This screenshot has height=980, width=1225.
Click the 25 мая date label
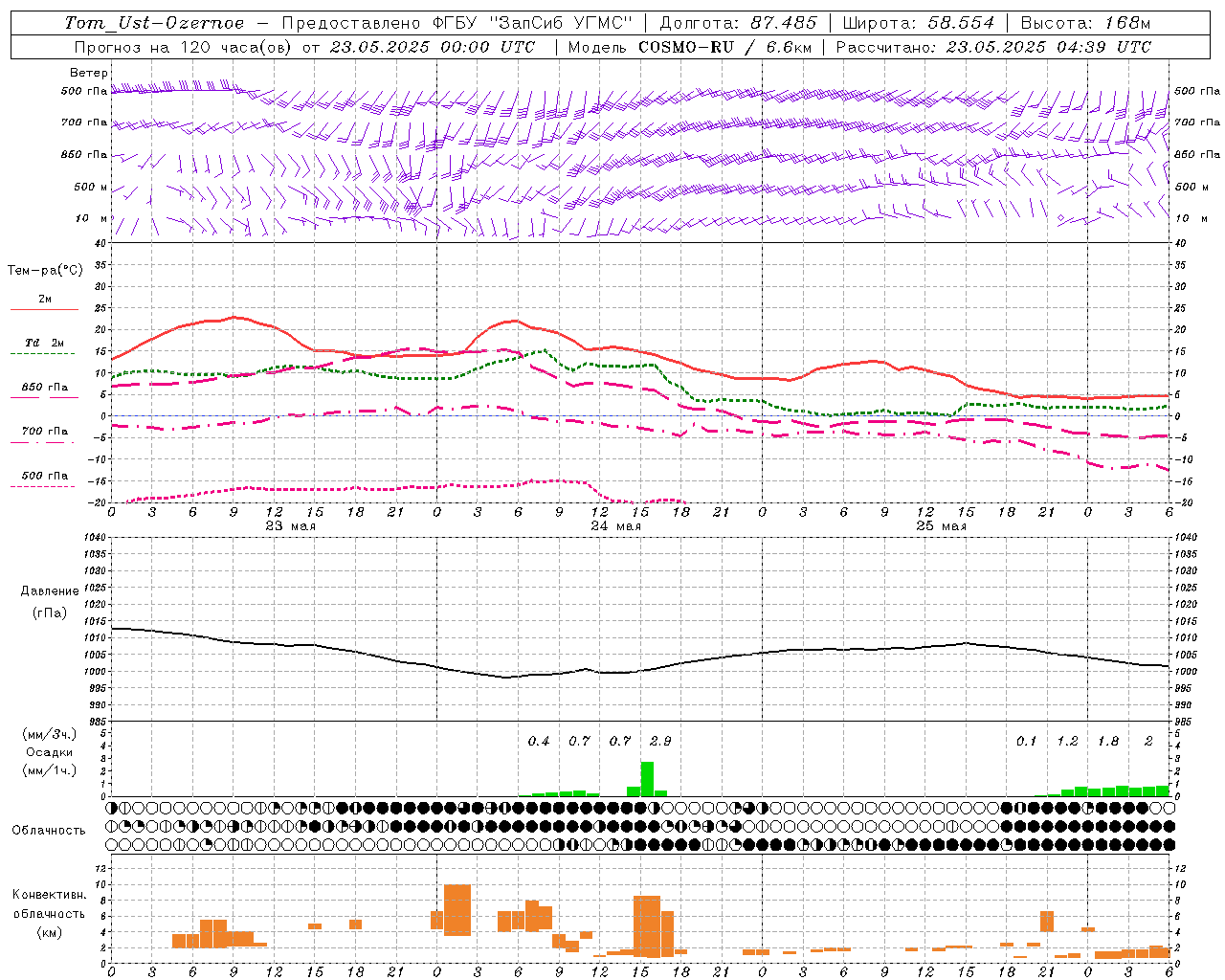point(941,525)
